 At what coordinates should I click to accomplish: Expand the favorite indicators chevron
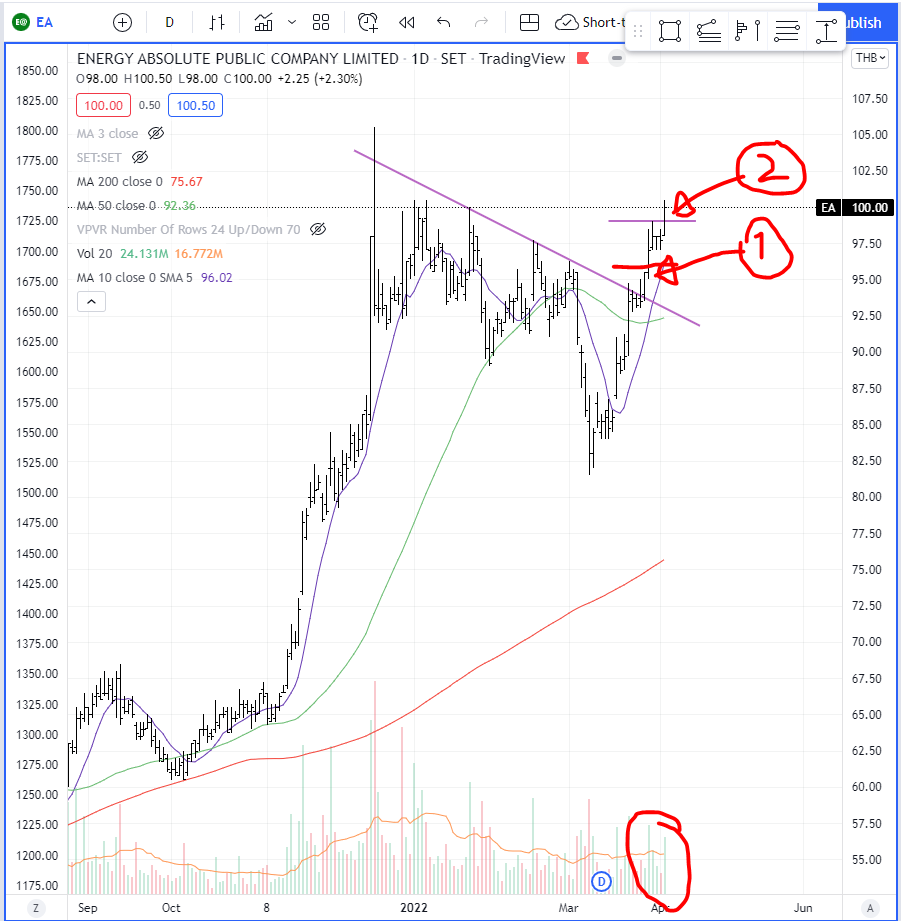click(292, 22)
